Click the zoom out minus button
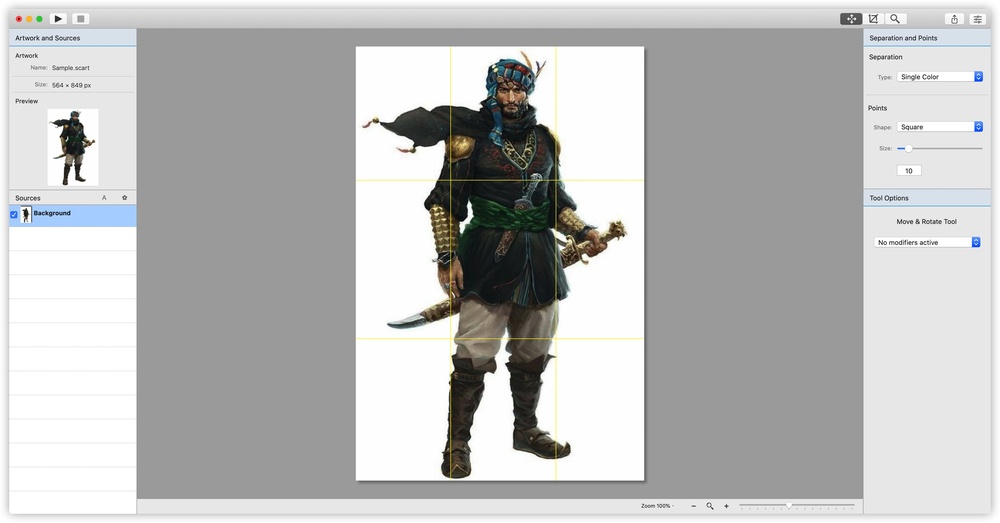The image size is (1000, 523). (x=694, y=506)
